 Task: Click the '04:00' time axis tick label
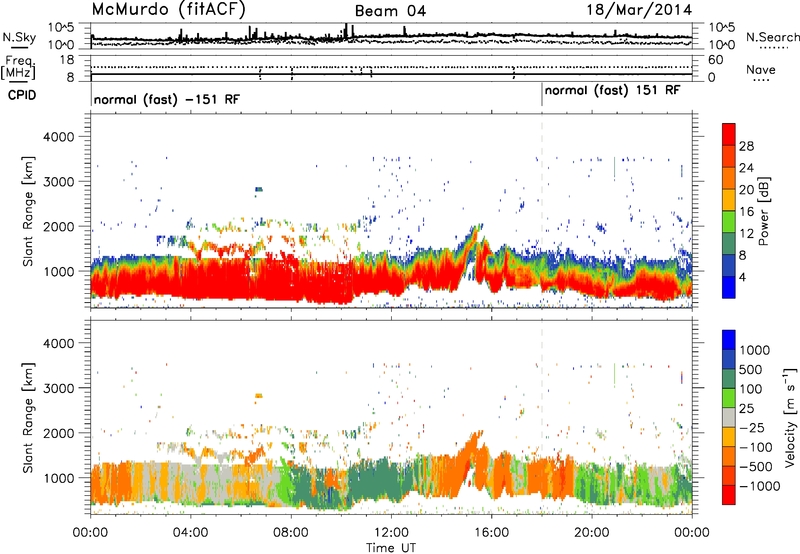pyautogui.click(x=190, y=533)
